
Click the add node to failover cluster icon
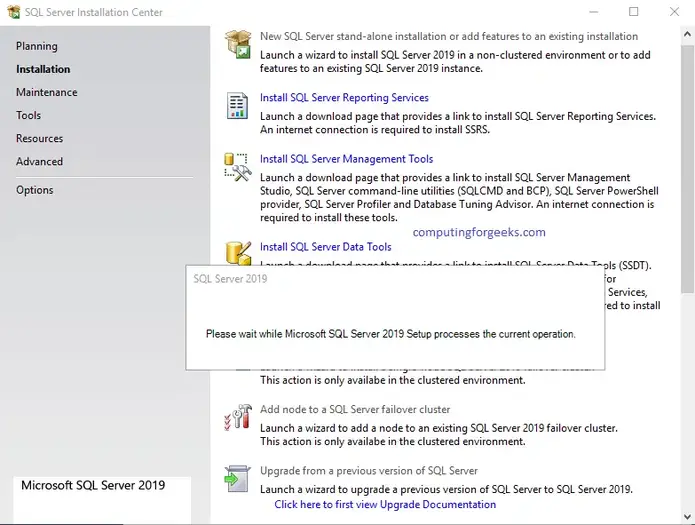click(238, 417)
